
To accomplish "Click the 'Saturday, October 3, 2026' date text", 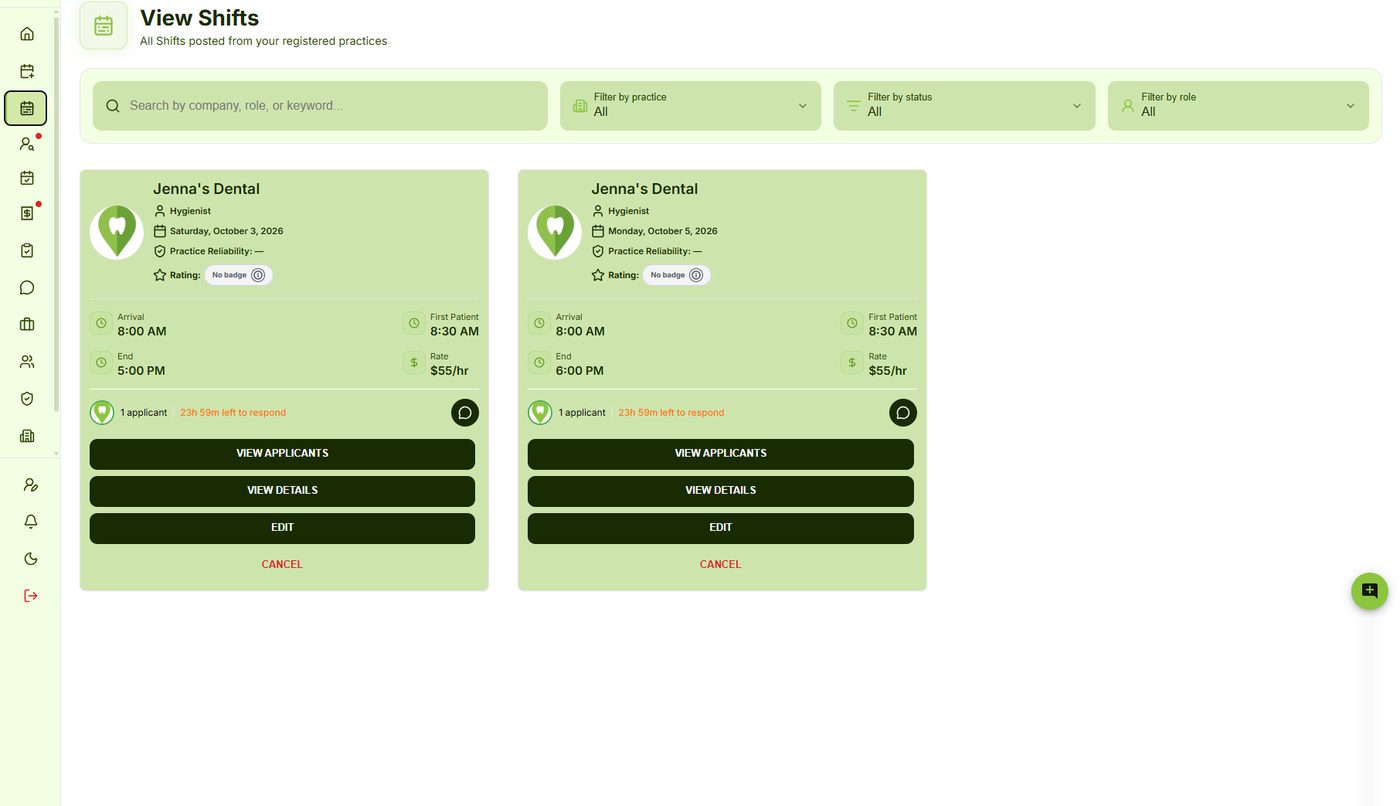I will pyautogui.click(x=226, y=231).
